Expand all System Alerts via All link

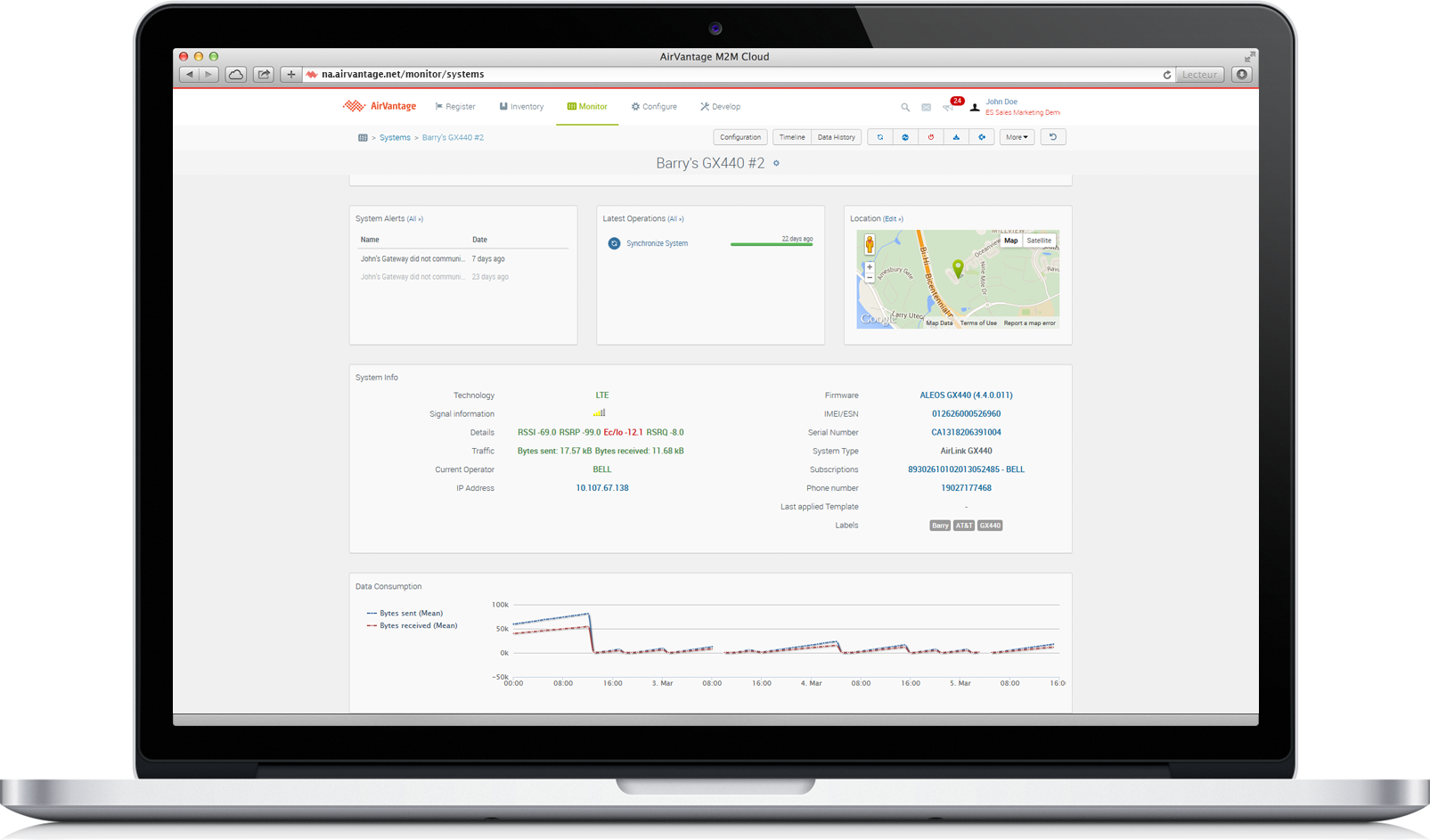tap(415, 219)
